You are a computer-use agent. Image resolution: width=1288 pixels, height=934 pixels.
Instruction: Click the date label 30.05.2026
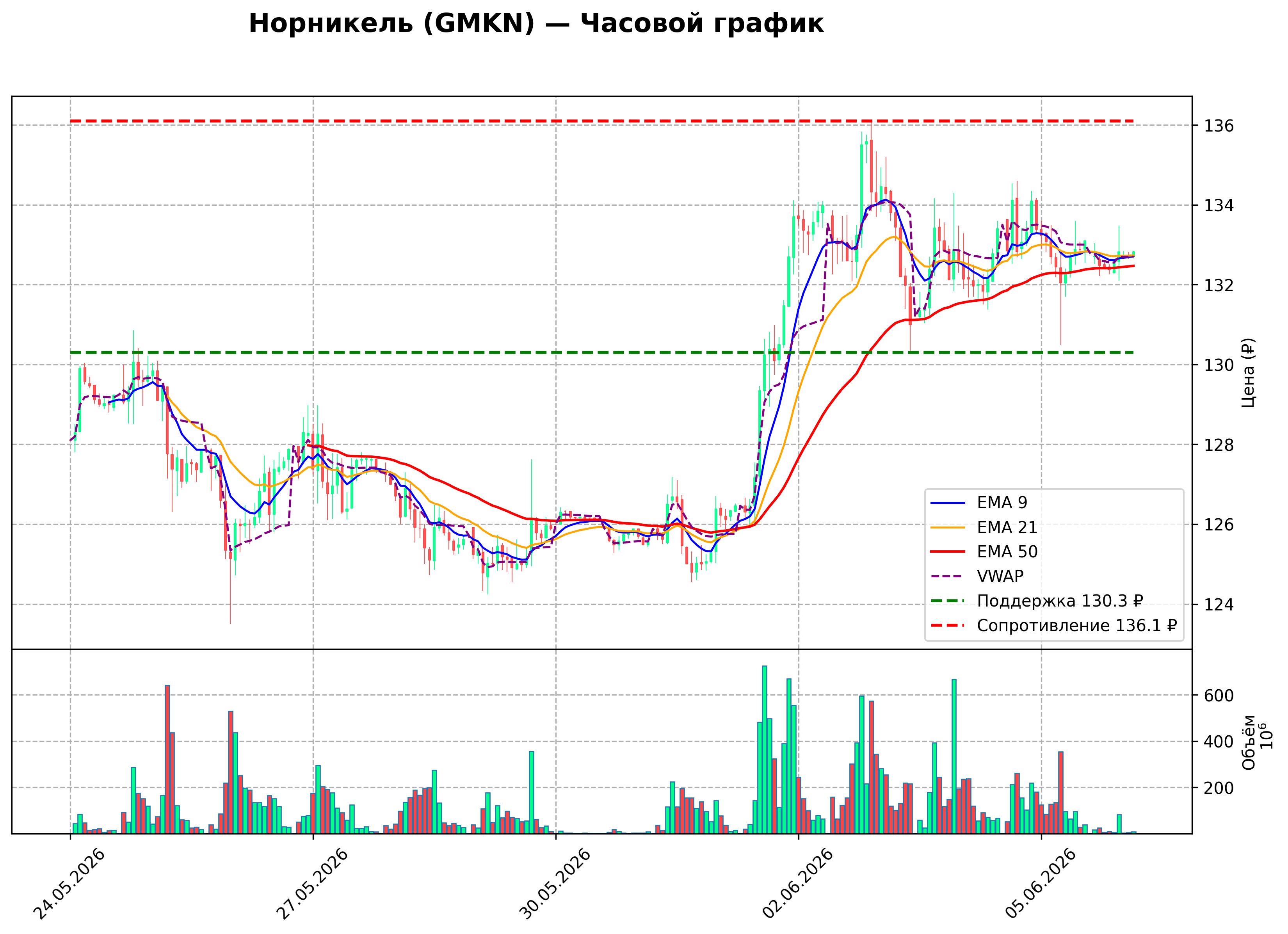(x=555, y=884)
